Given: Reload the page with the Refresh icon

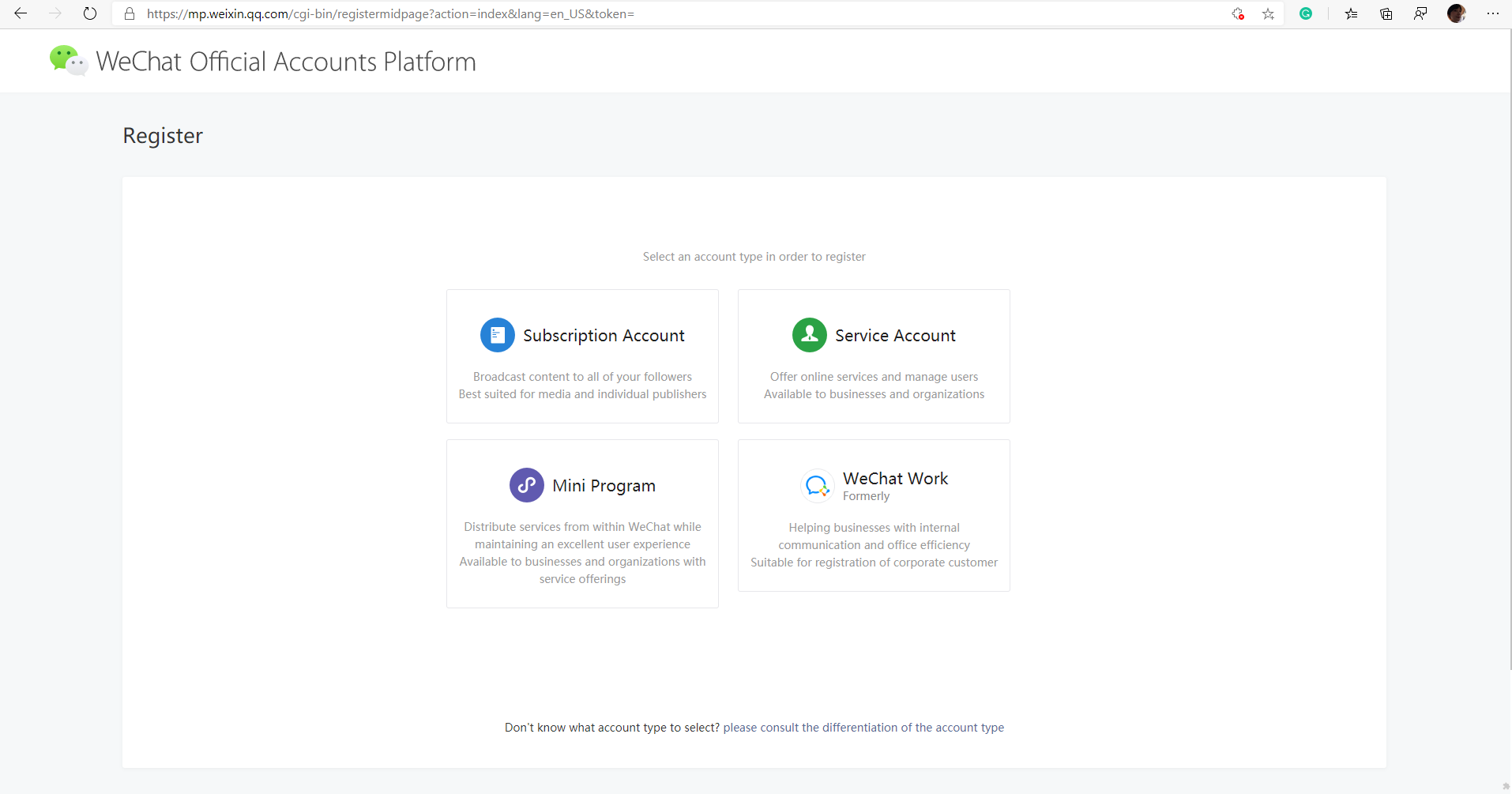Looking at the screenshot, I should point(90,13).
